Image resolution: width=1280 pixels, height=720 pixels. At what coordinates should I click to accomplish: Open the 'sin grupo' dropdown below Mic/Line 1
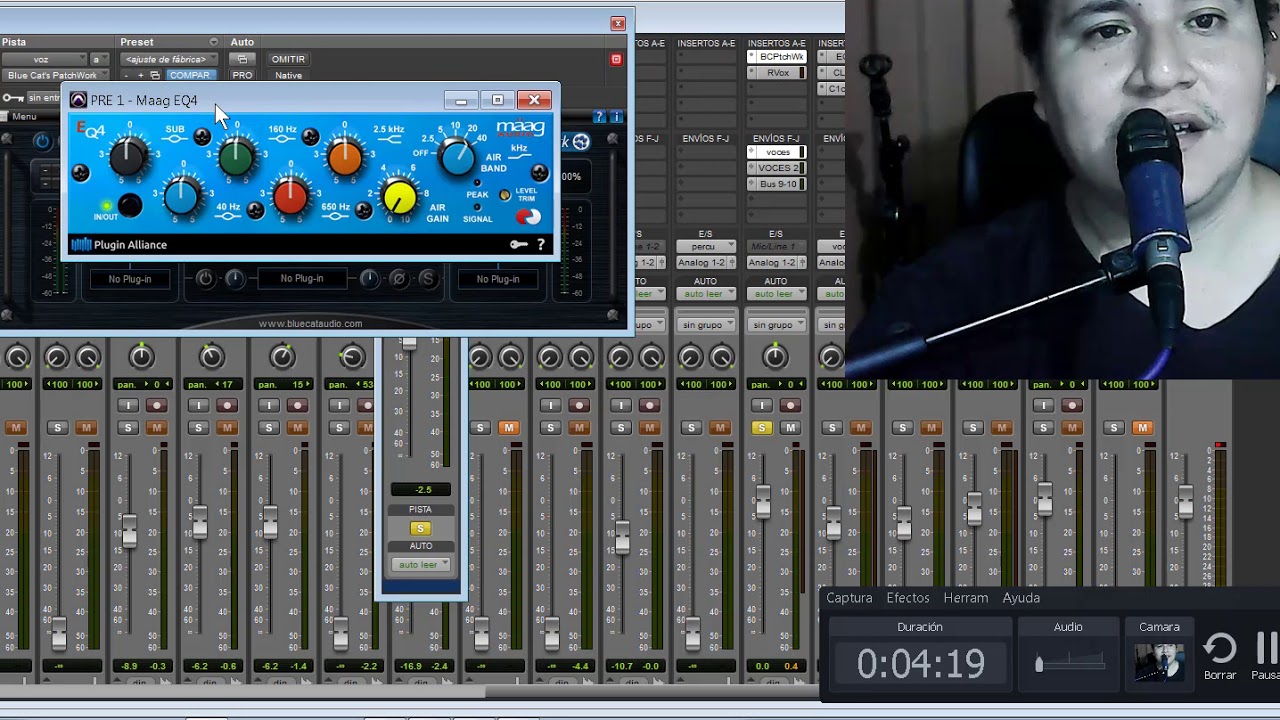point(776,325)
